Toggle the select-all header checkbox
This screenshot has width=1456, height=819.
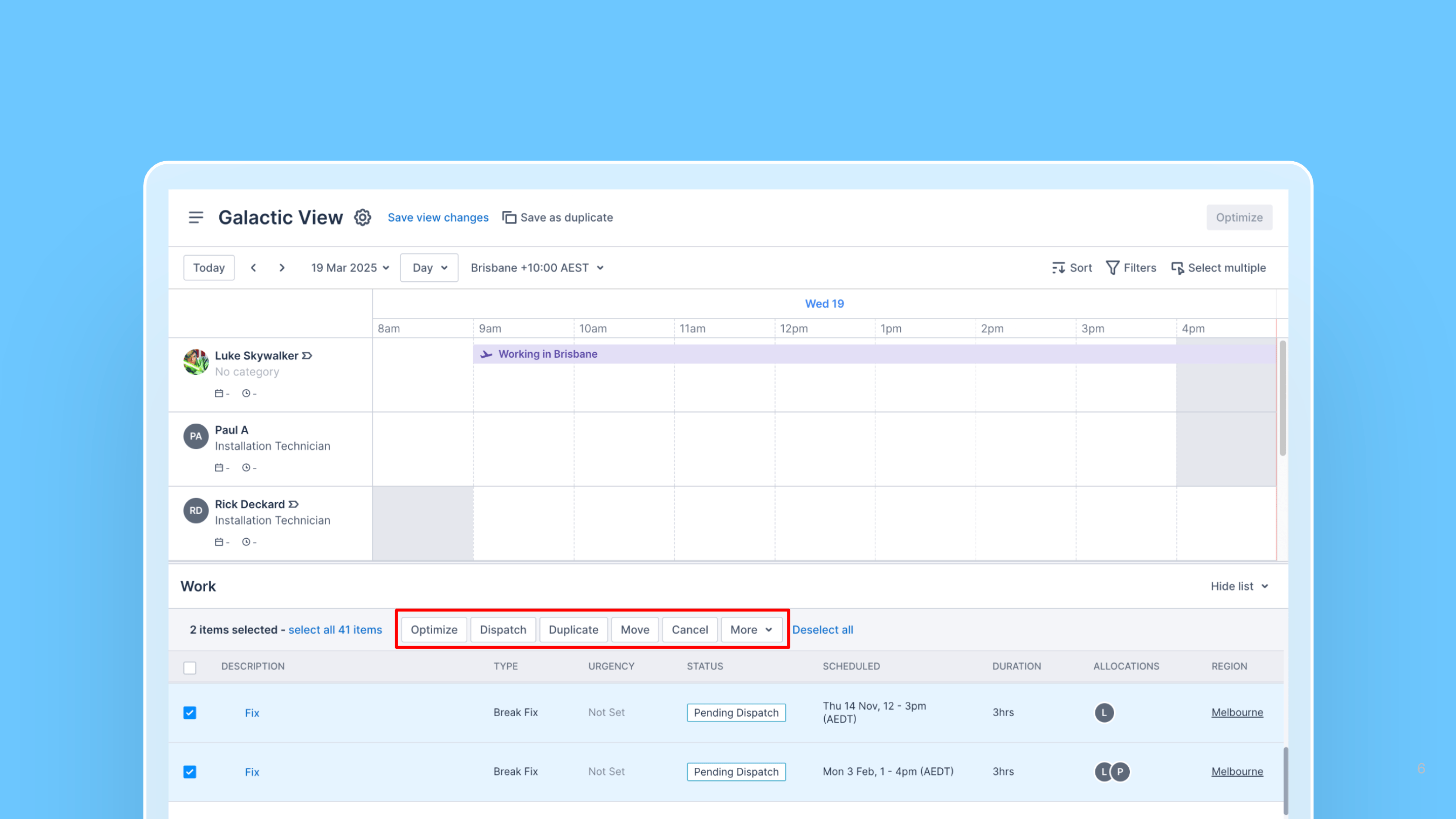pos(189,667)
